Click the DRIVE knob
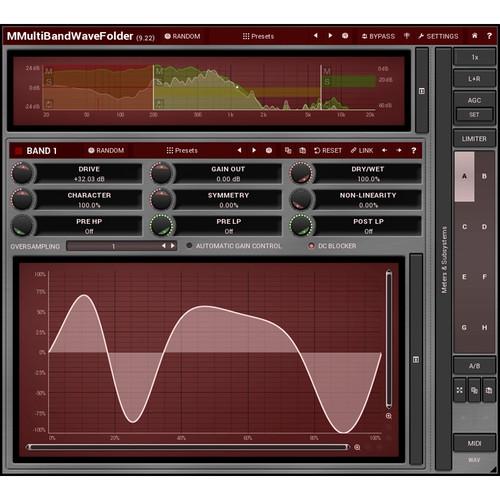500x500 pixels. click(x=22, y=173)
